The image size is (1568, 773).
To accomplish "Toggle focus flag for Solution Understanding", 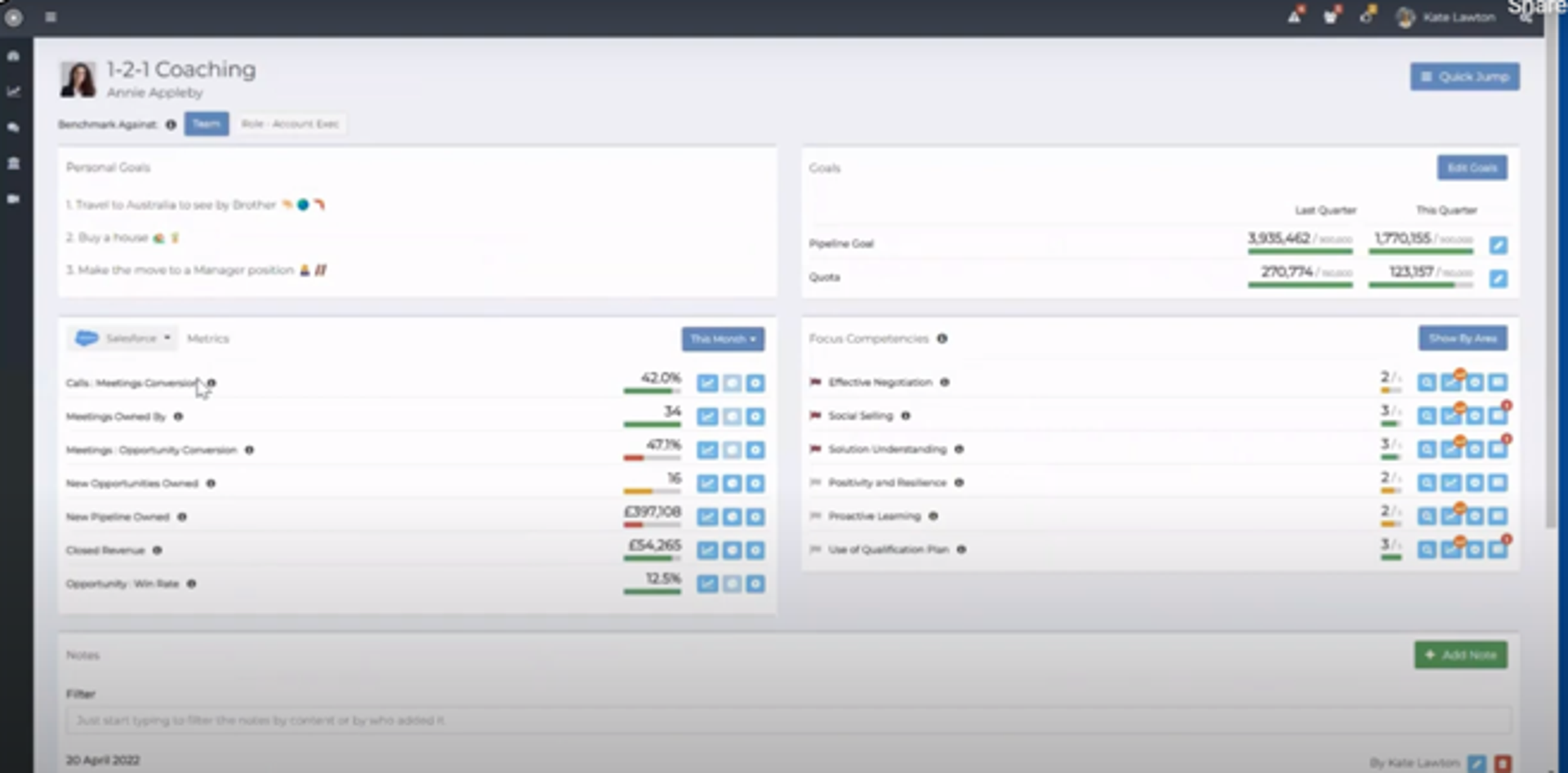I will (815, 449).
